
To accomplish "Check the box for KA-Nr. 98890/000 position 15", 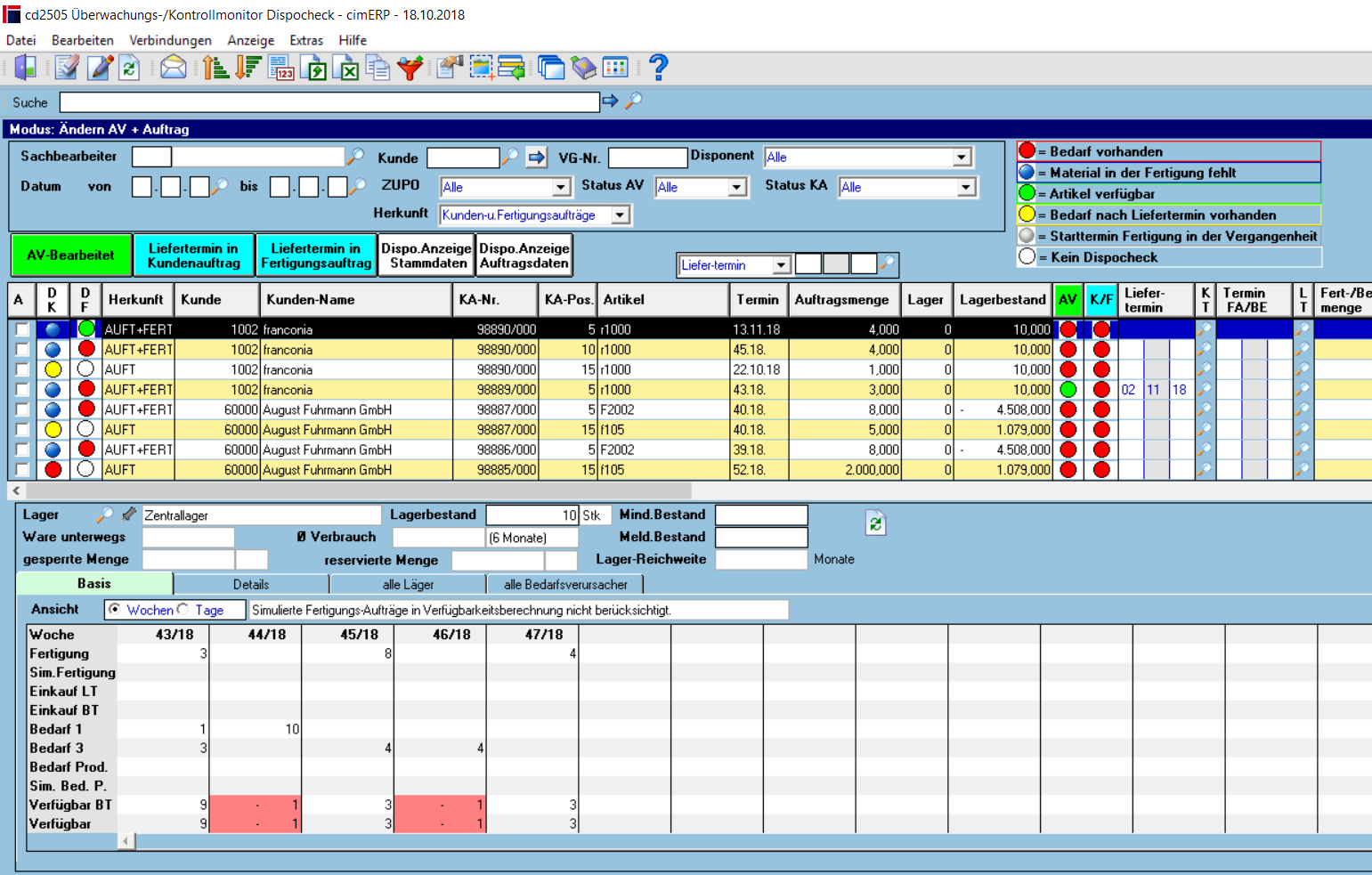I will (22, 369).
